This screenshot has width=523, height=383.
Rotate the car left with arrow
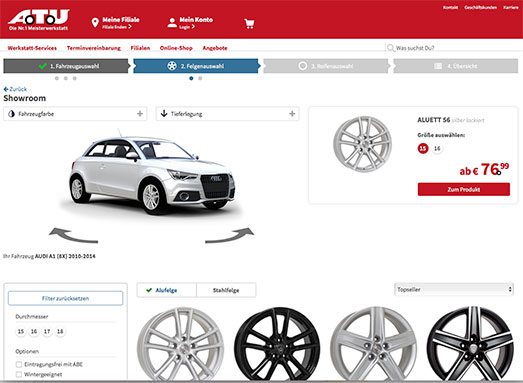pyautogui.click(x=73, y=235)
